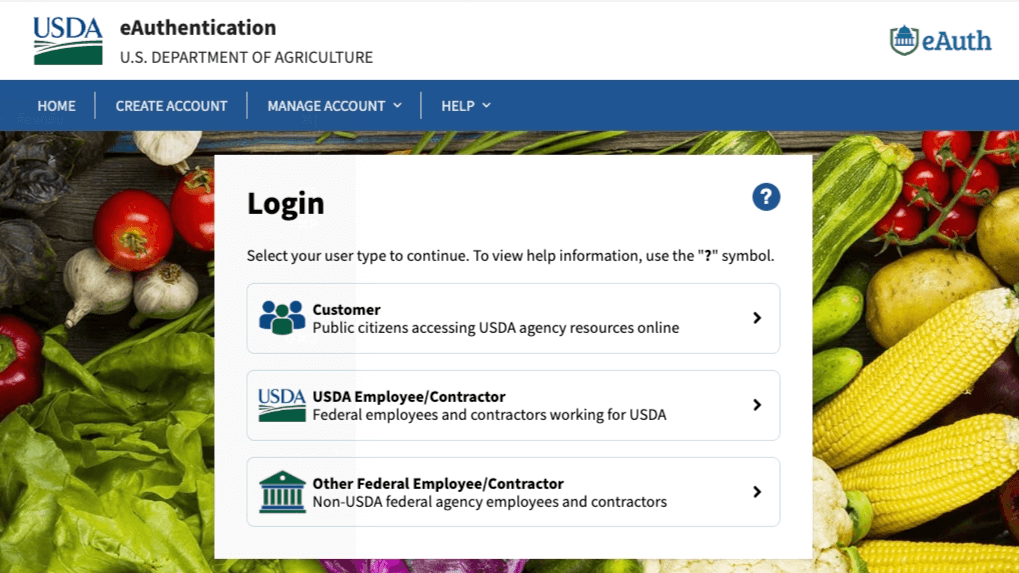Image resolution: width=1019 pixels, height=573 pixels.
Task: Click the USDA Employee/Contractor right arrow
Action: (x=757, y=405)
